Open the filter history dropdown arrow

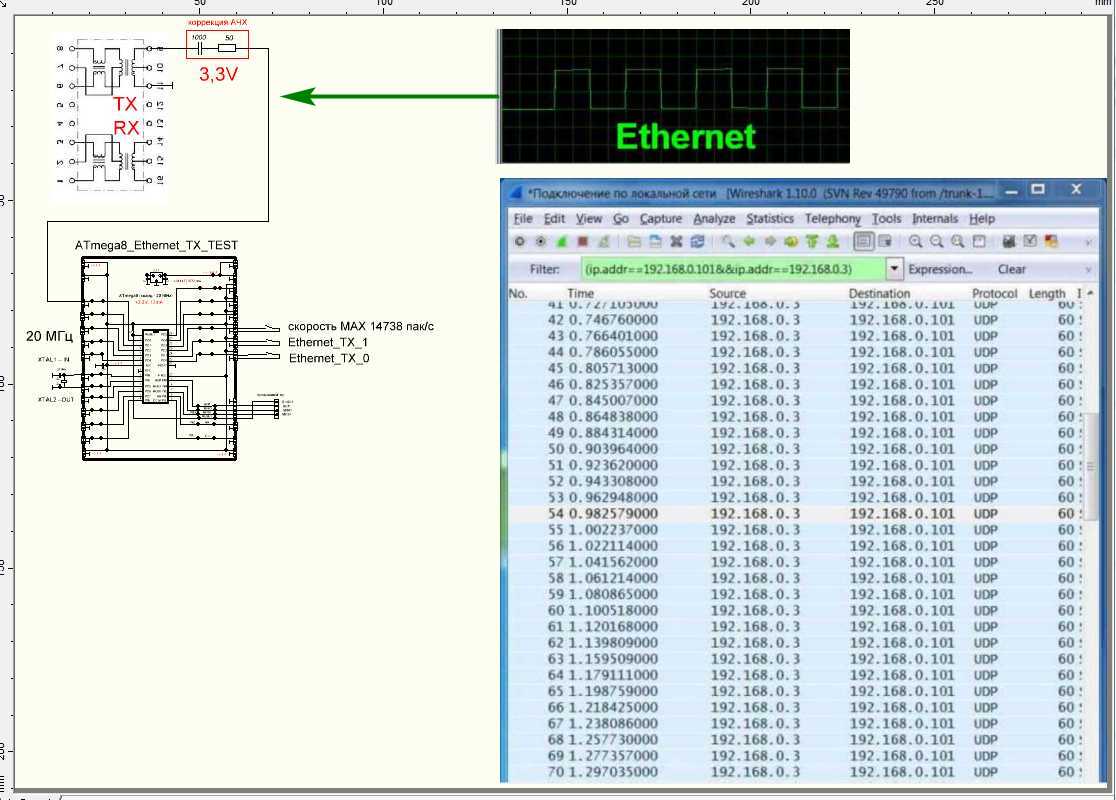click(894, 269)
